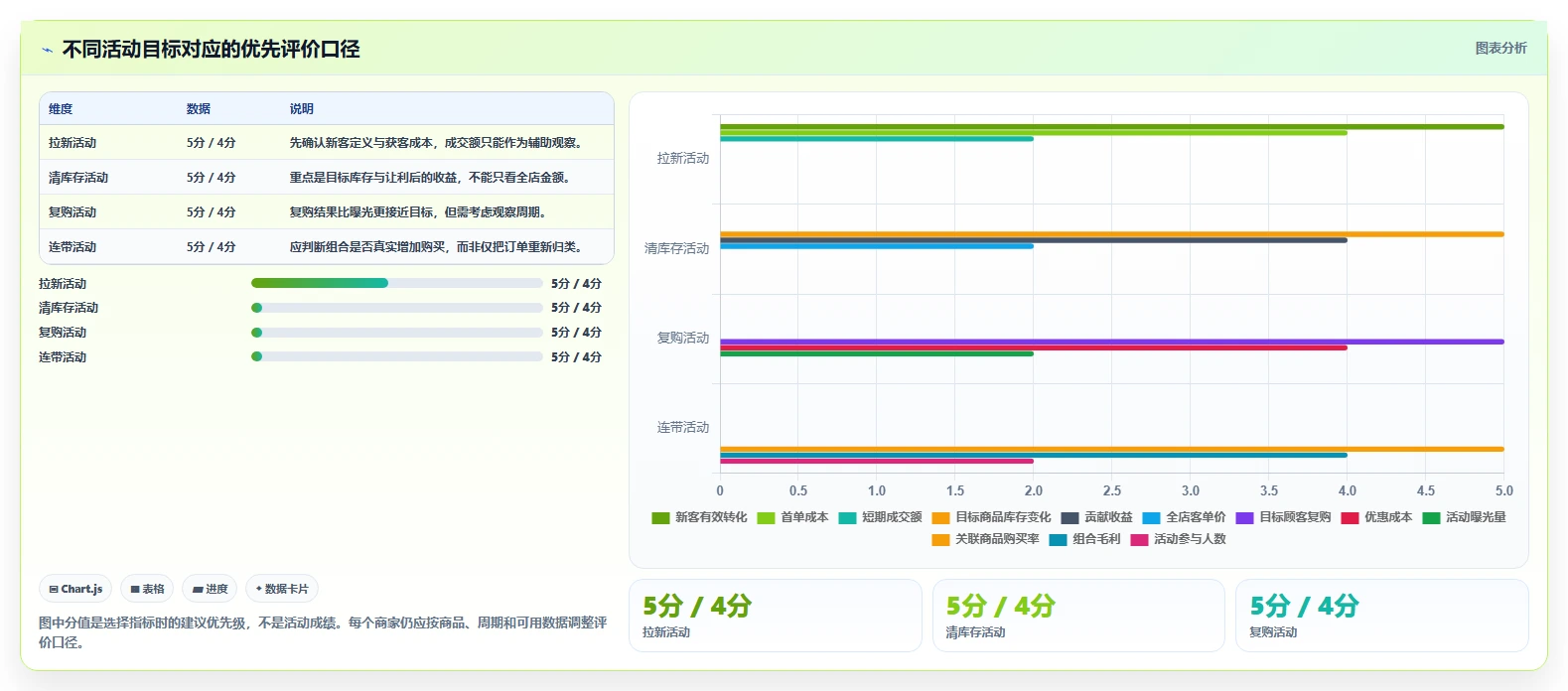
Task: Click the red bar in the 复购活动 chart group
Action: [x=1034, y=347]
